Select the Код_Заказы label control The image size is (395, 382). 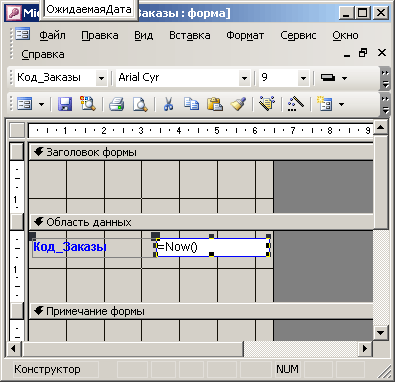70,247
